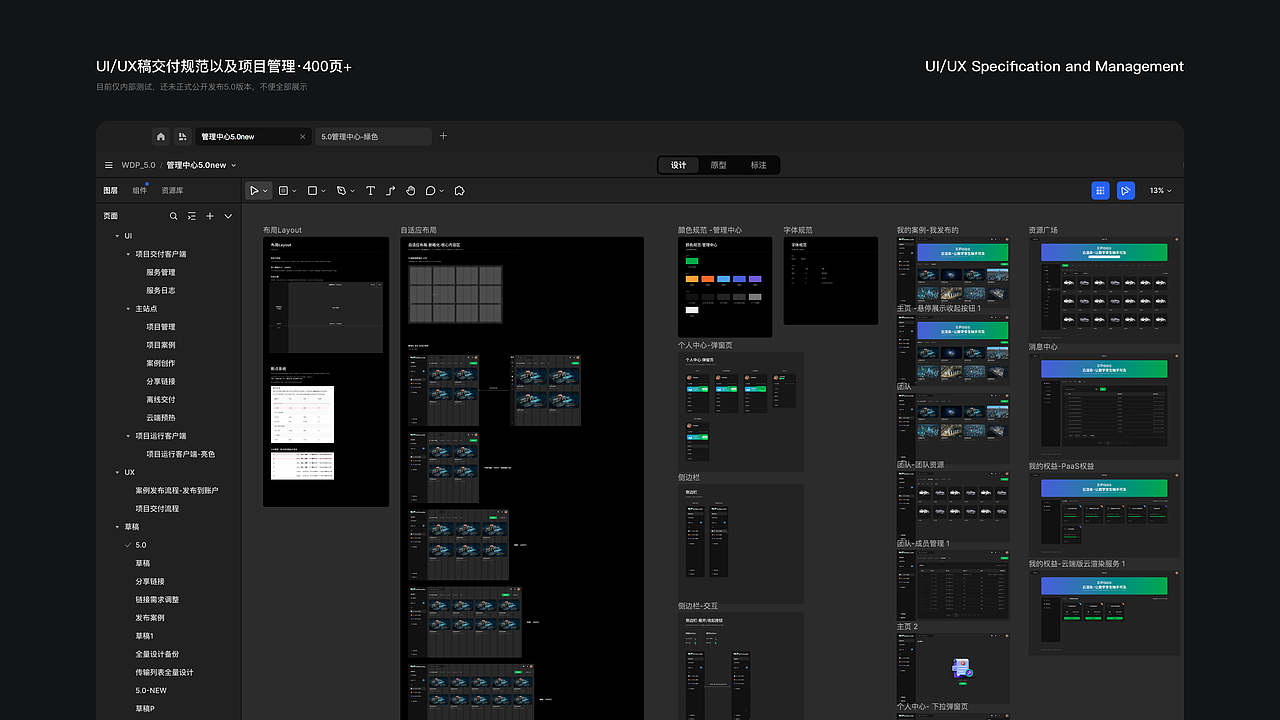
Task: Go to the home icon in tab bar
Action: coord(161,137)
